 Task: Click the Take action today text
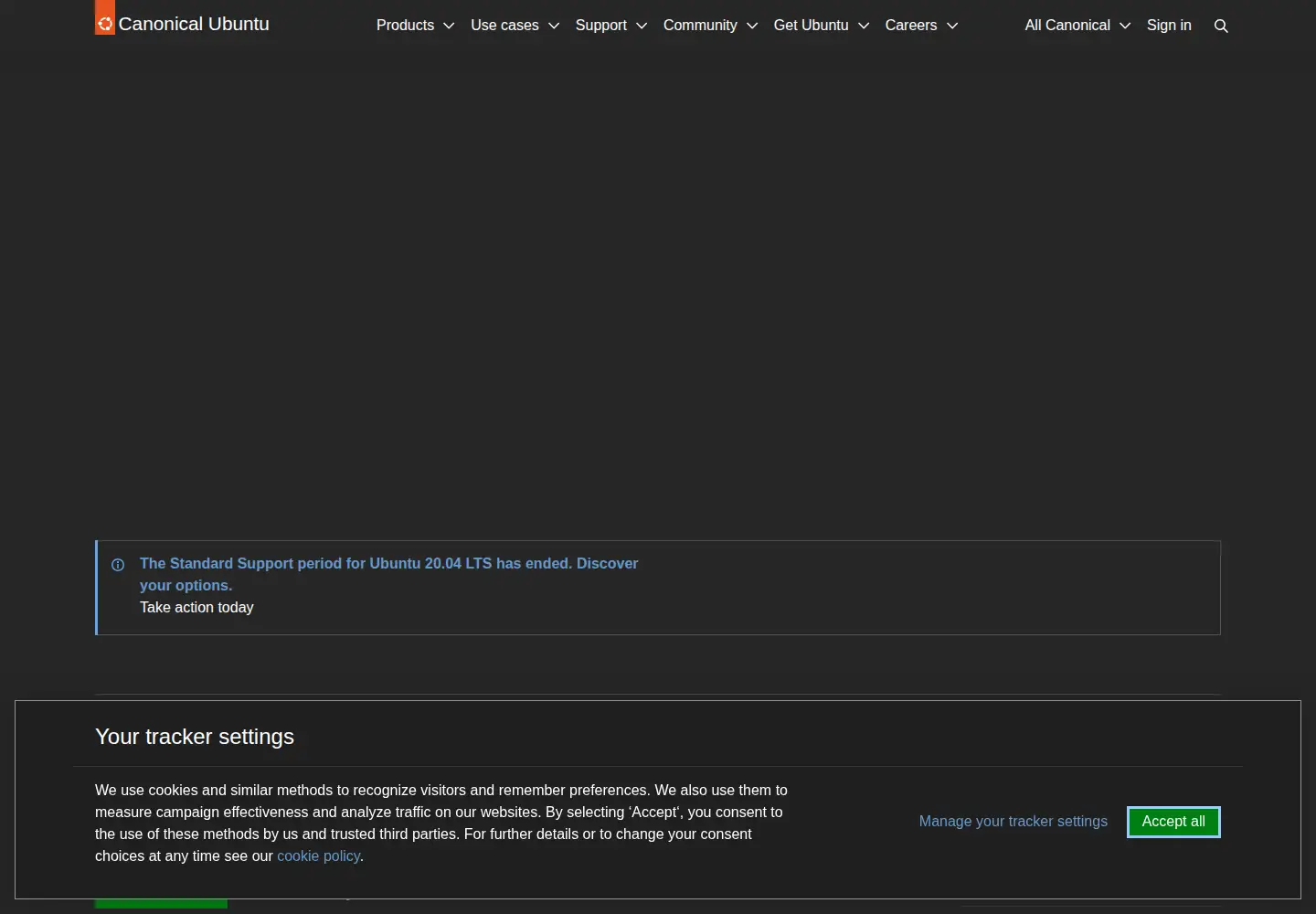[196, 608]
